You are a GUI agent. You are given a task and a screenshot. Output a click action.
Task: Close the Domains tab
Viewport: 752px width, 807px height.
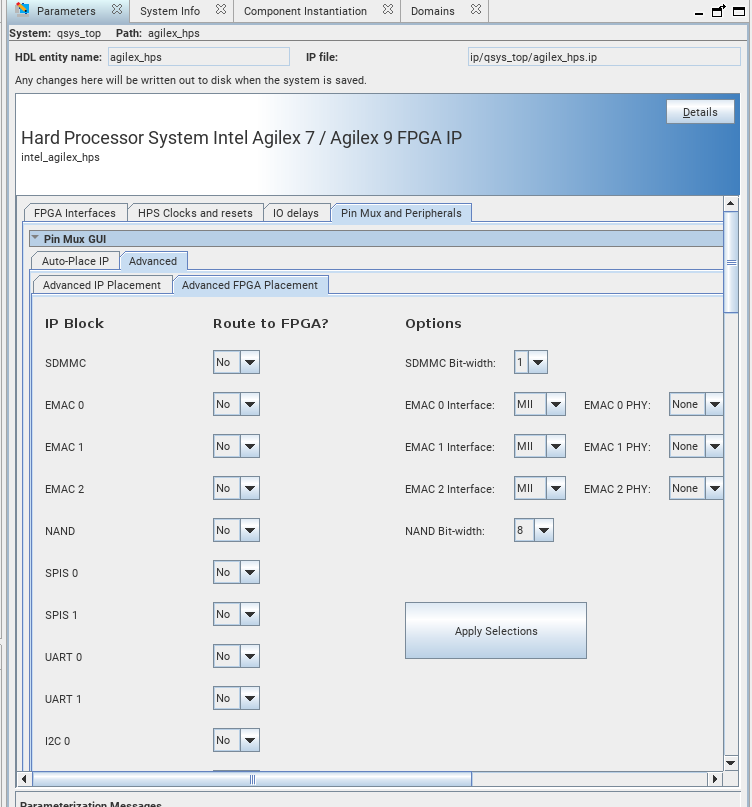[x=476, y=10]
